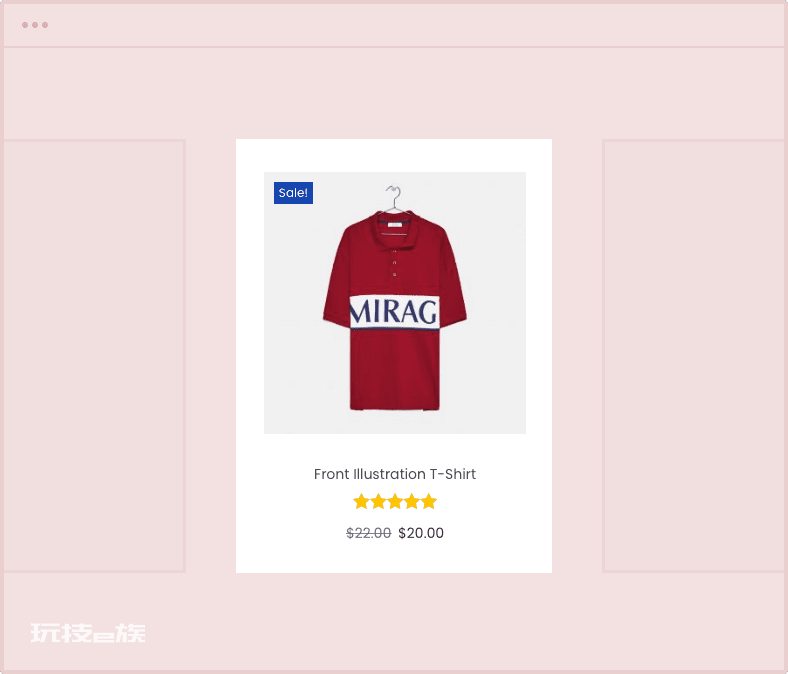
Task: Click the third dot in the window header
Action: [45, 25]
